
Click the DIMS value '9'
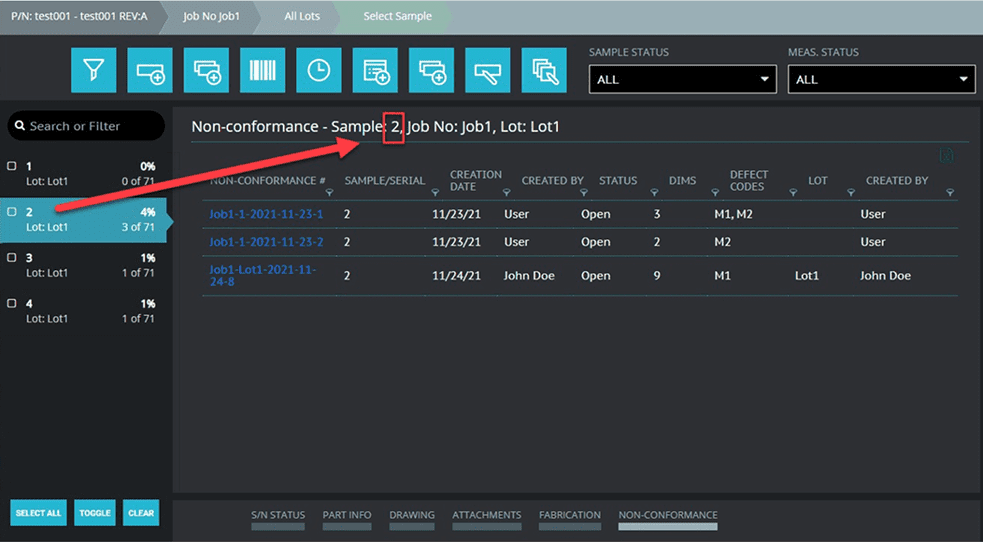657,276
